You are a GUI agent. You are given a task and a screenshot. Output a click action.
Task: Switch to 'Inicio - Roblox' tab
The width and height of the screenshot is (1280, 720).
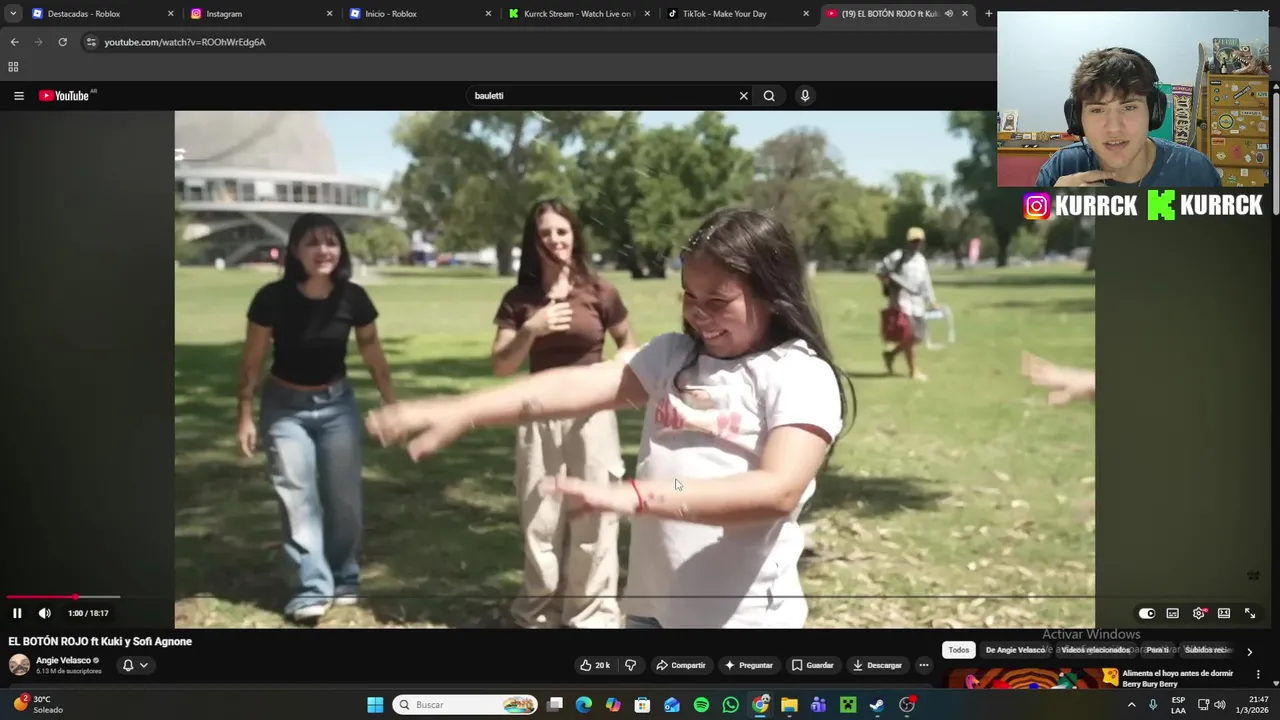pos(420,14)
